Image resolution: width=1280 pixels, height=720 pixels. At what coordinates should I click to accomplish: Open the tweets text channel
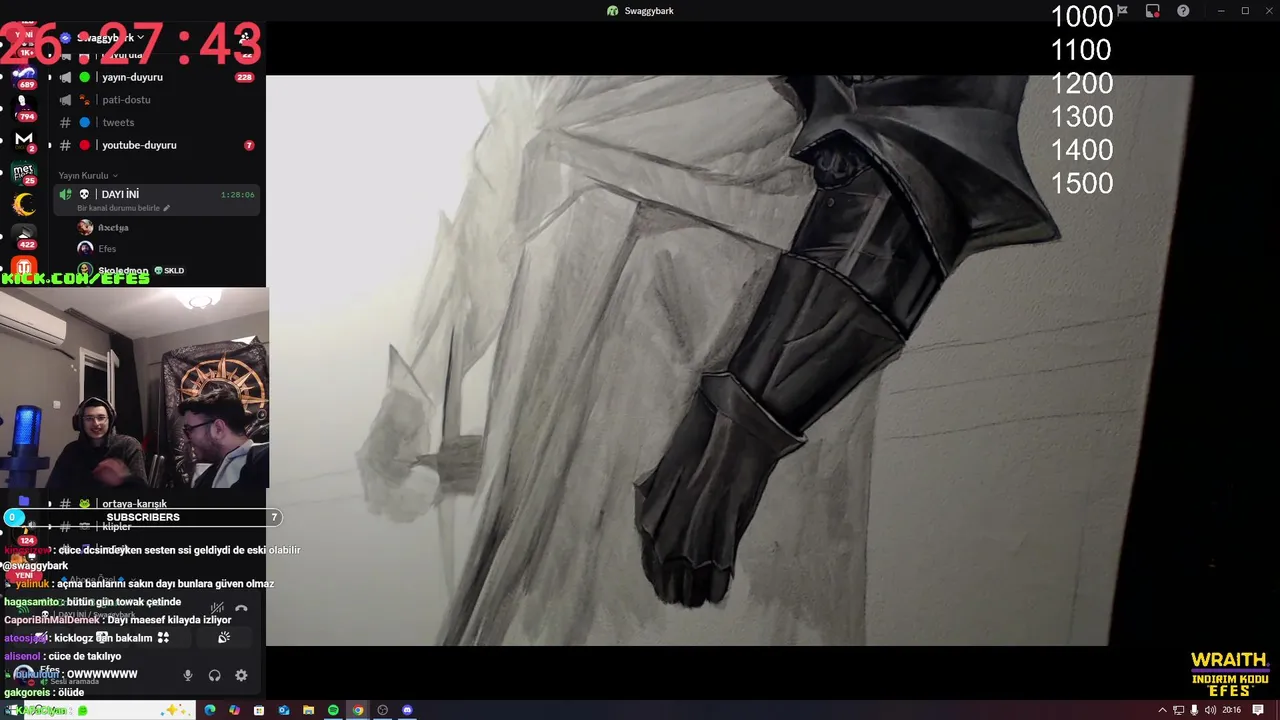[x=156, y=122]
